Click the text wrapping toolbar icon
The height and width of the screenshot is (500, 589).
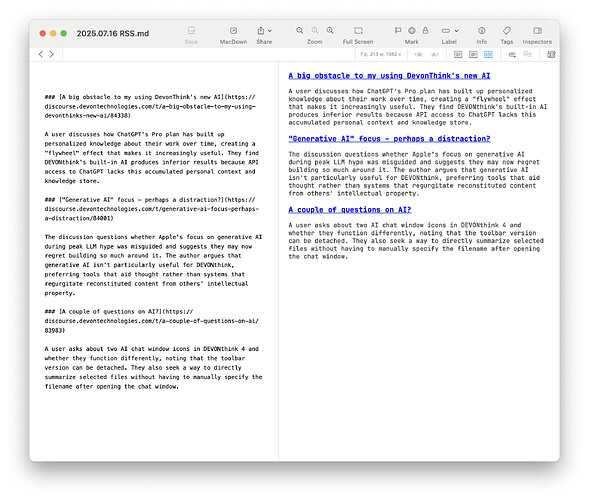coord(512,54)
